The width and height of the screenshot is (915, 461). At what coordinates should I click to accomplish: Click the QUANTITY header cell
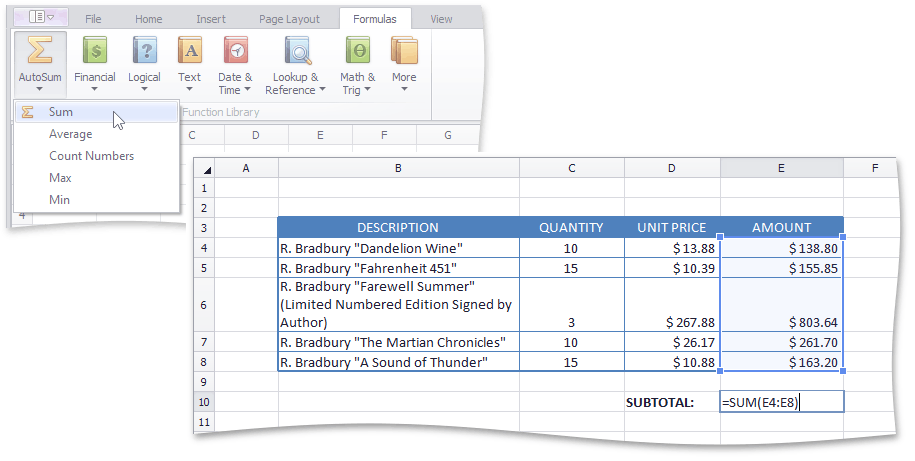(x=571, y=228)
